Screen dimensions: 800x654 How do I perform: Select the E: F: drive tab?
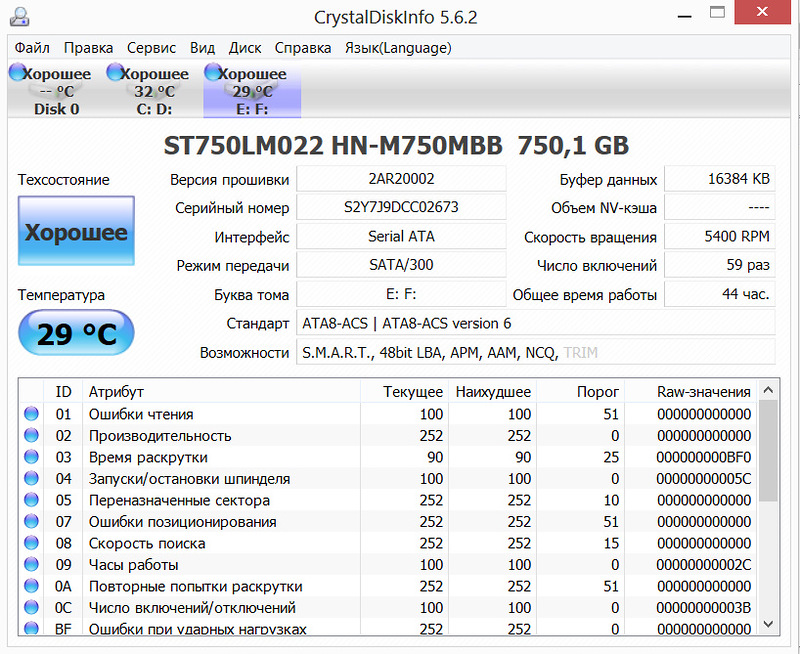(x=252, y=90)
